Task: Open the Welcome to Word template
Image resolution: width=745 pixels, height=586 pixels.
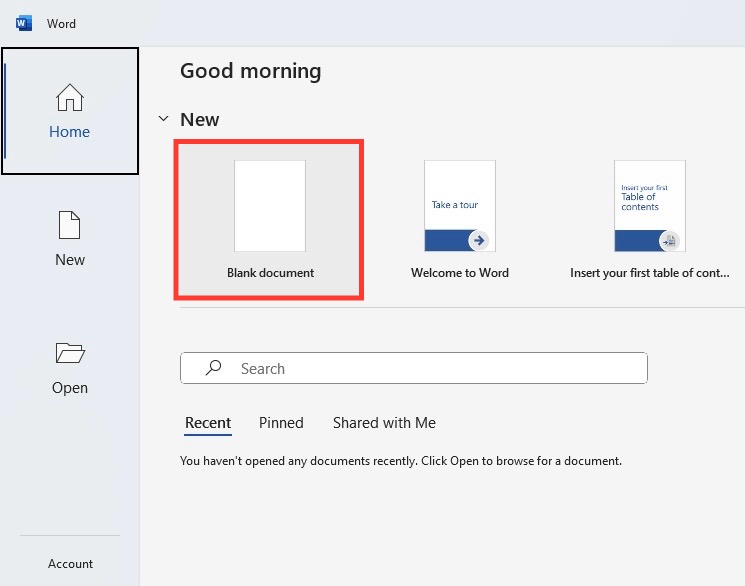Action: [x=459, y=220]
